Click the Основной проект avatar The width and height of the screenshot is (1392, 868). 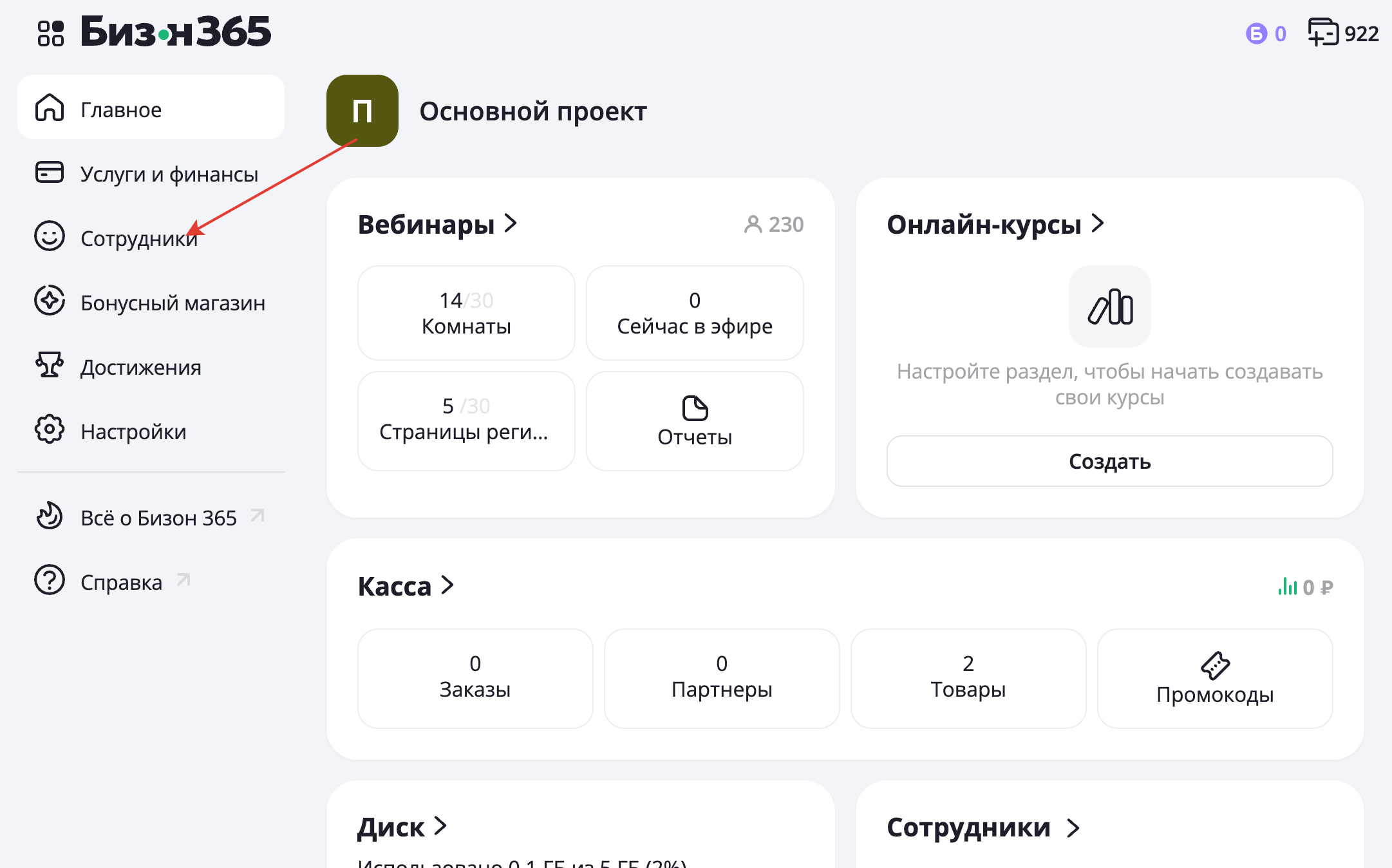coord(362,111)
